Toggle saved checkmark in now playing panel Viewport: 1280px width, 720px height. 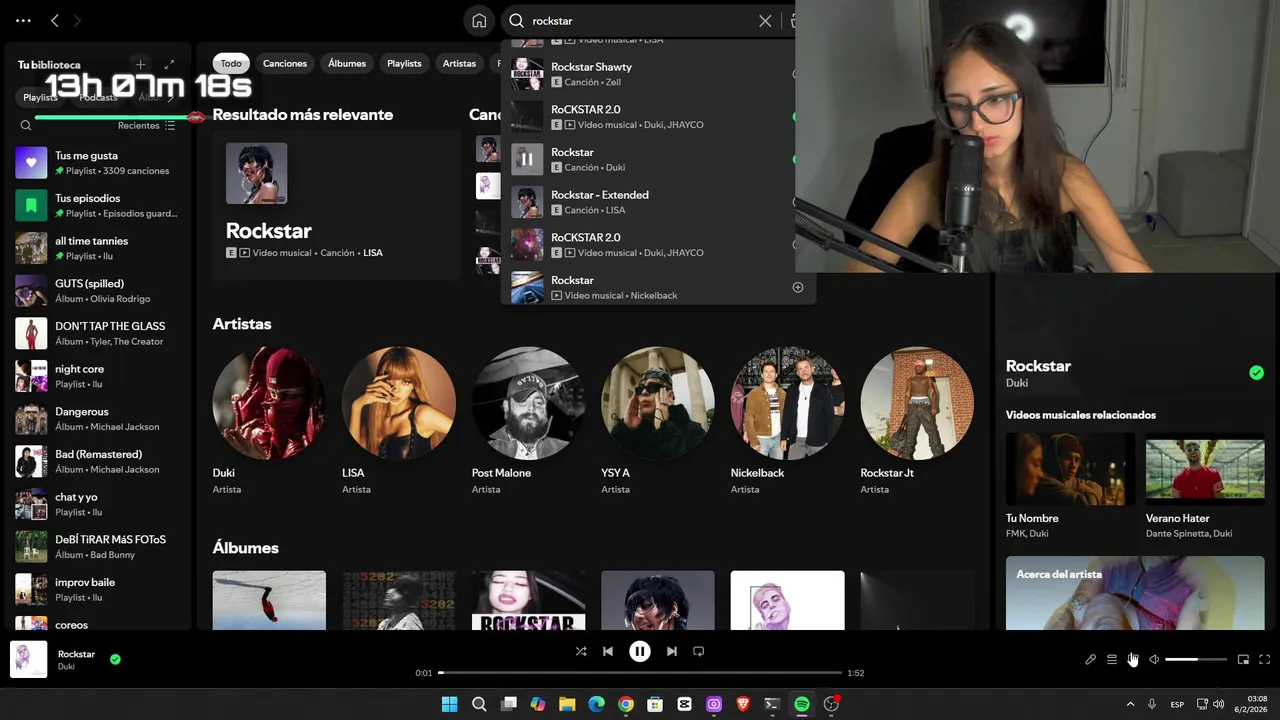[1256, 373]
